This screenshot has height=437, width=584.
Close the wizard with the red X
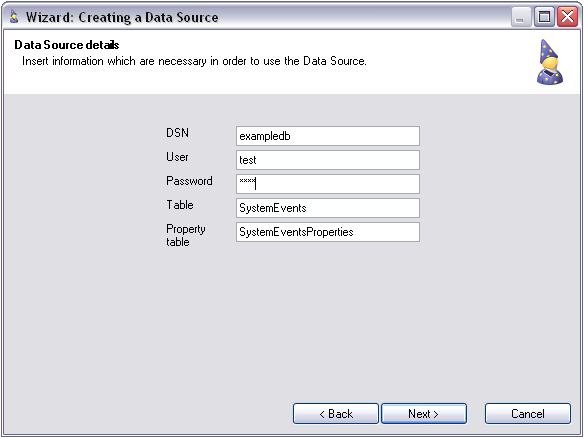tap(567, 17)
